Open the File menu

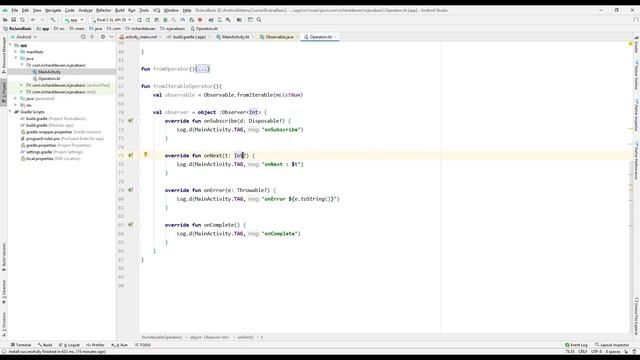coord(14,10)
